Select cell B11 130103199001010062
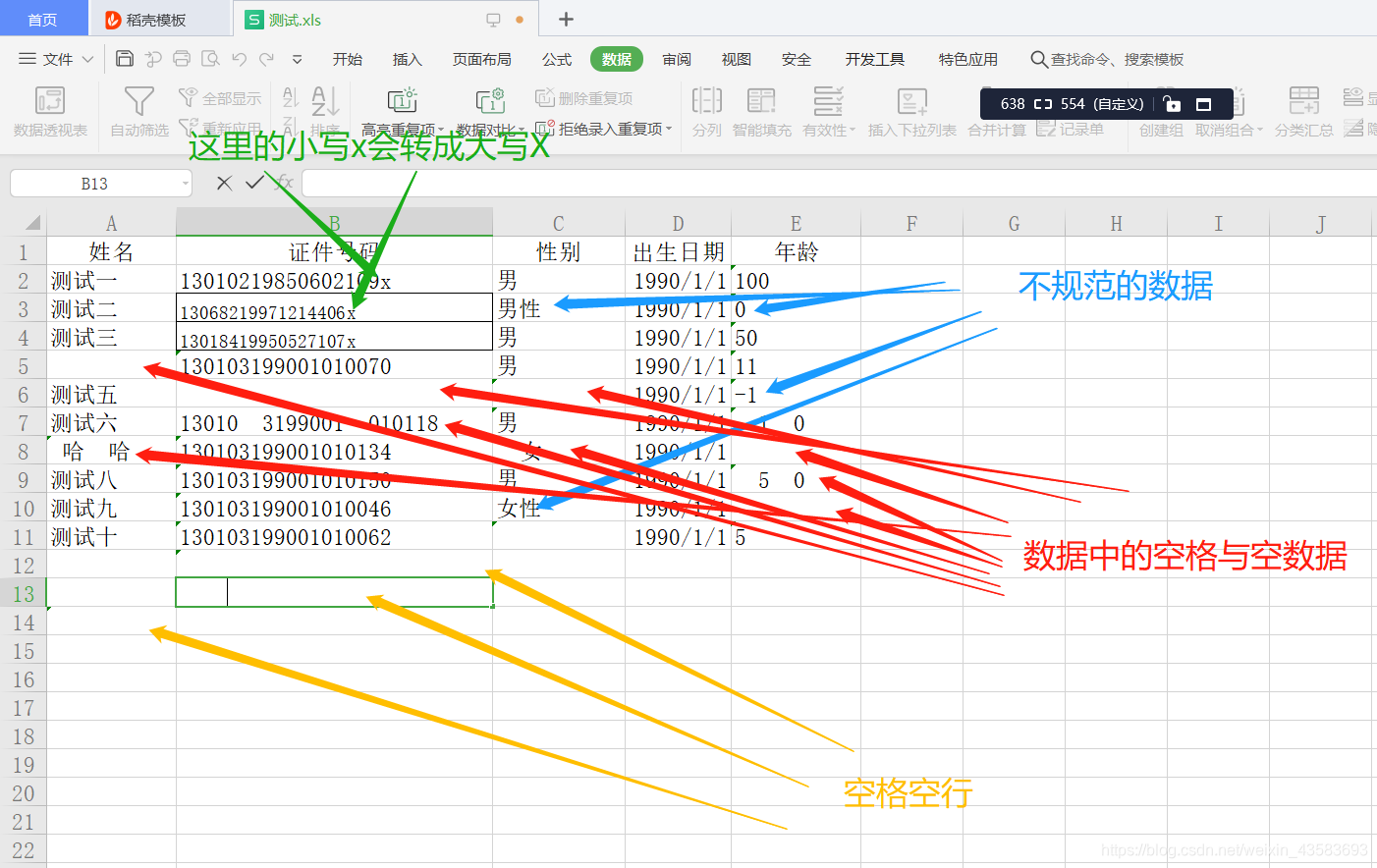 [x=334, y=537]
